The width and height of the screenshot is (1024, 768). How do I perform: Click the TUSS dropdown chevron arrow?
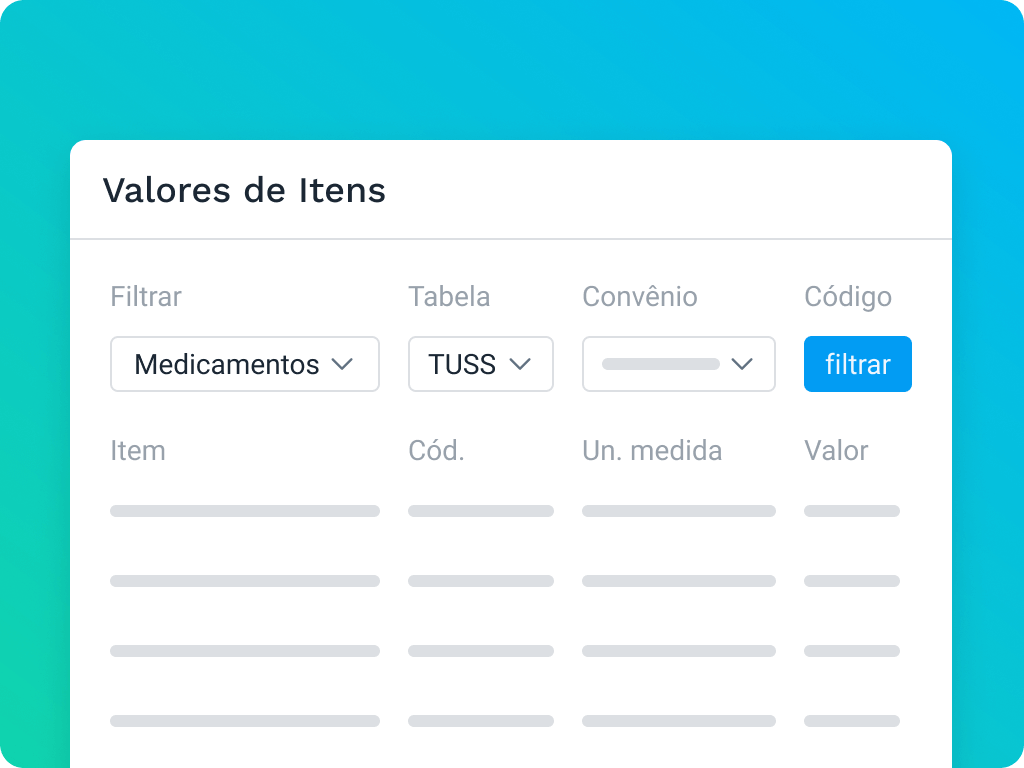pyautogui.click(x=521, y=364)
